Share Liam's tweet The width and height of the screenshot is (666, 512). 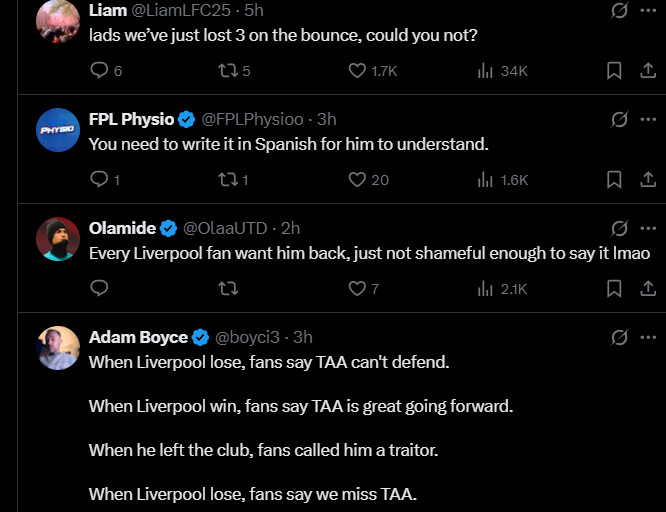(646, 71)
